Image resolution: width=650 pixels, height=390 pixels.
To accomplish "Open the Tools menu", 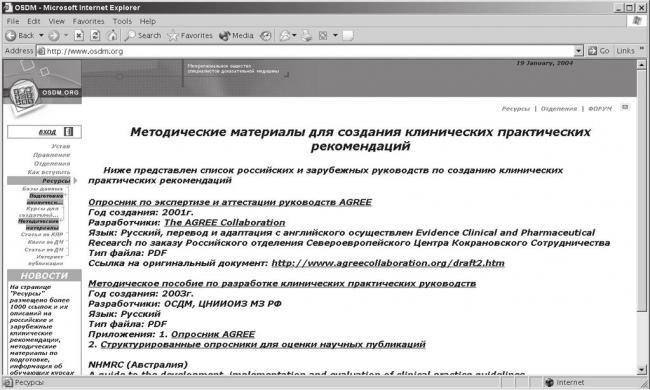I will tap(122, 21).
